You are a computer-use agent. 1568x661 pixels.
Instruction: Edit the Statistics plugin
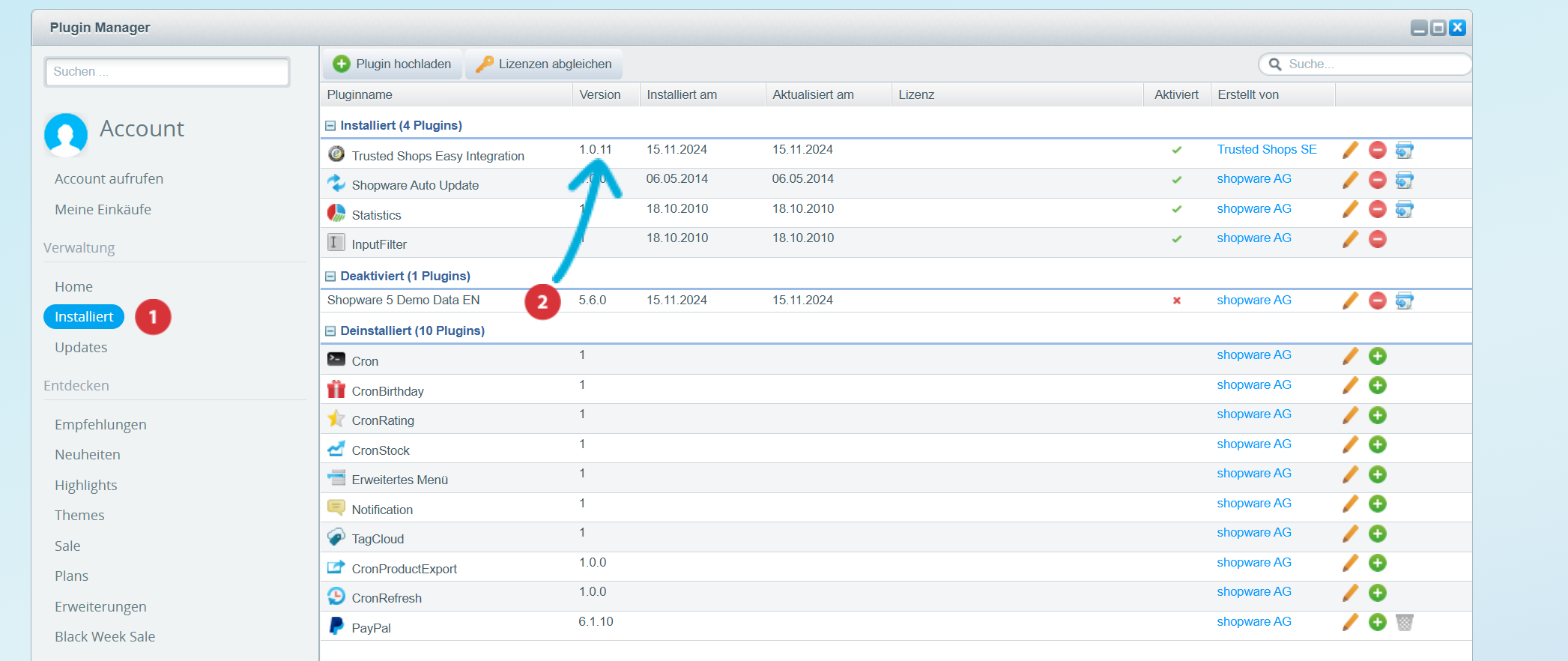point(1350,209)
